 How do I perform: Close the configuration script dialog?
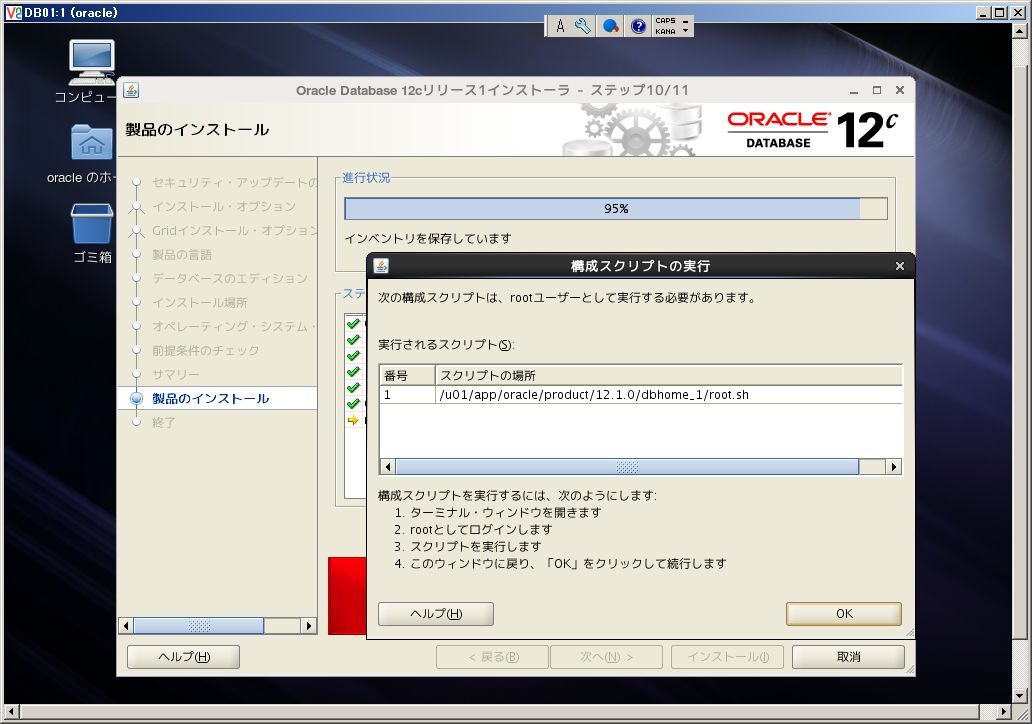coord(900,266)
